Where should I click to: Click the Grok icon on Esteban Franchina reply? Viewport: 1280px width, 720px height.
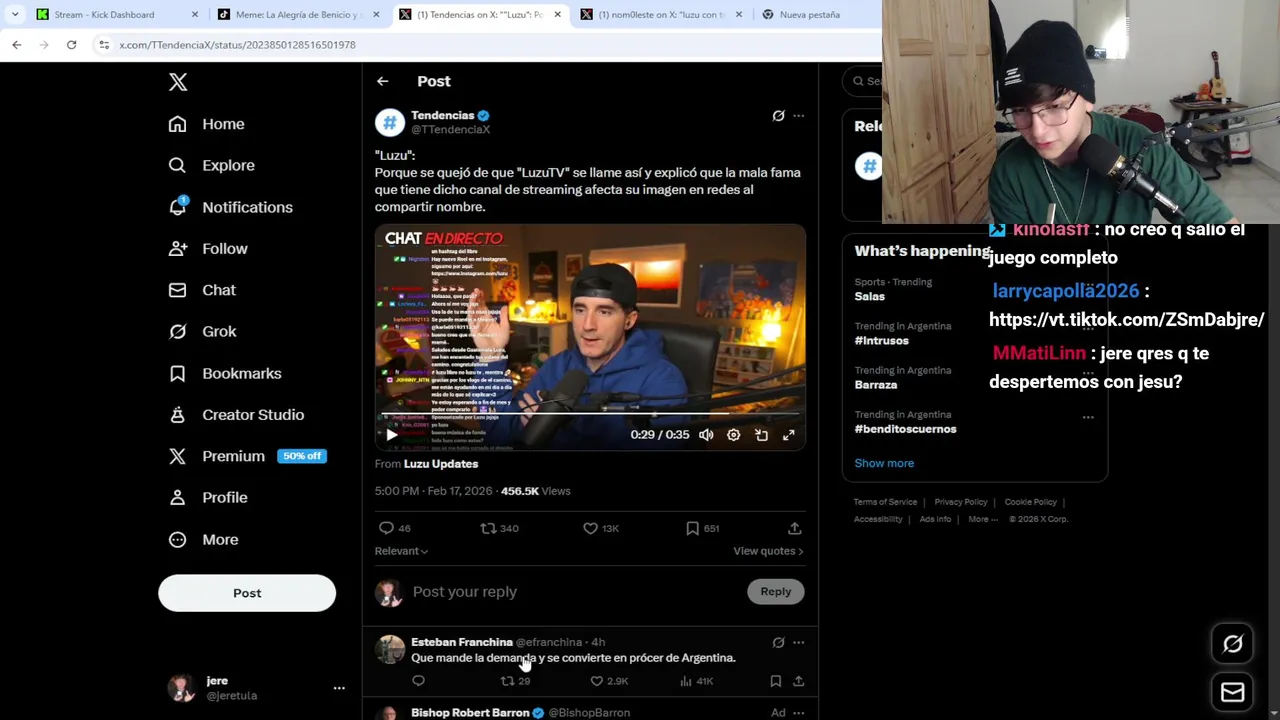coord(778,643)
